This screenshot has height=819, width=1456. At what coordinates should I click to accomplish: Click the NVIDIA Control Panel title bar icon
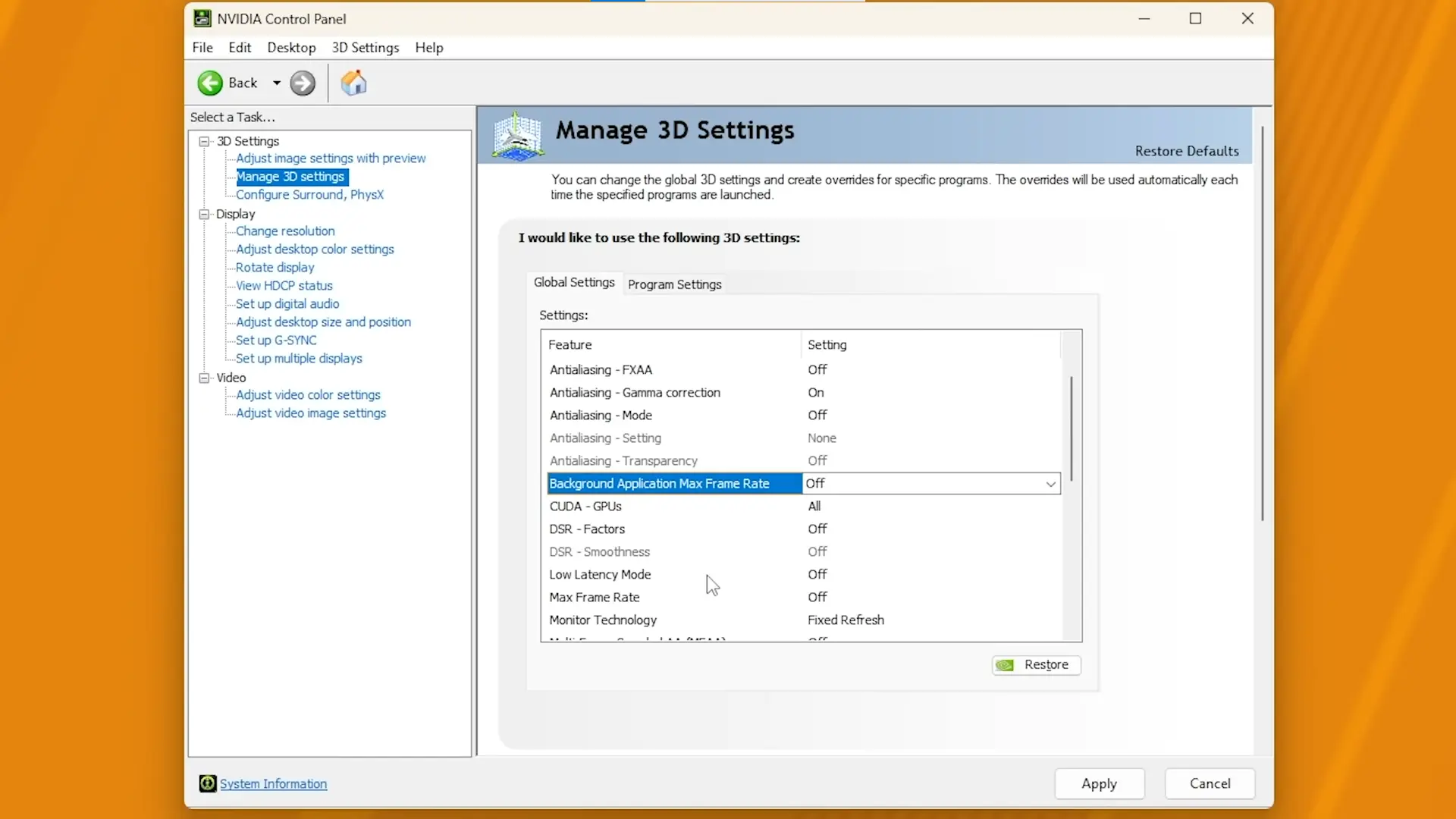tap(202, 18)
